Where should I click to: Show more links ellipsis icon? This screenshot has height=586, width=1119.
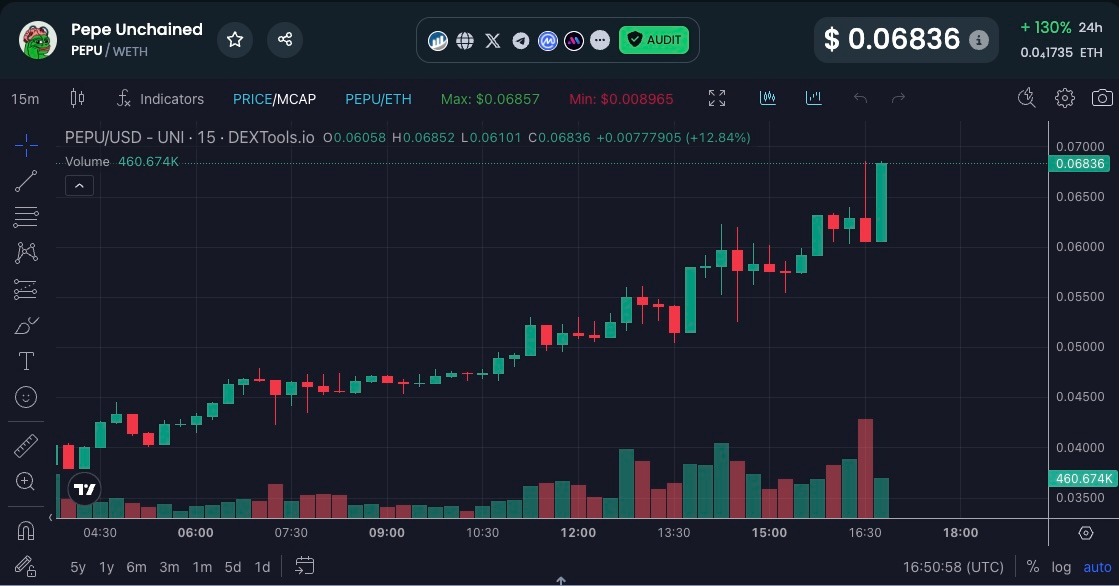[600, 41]
